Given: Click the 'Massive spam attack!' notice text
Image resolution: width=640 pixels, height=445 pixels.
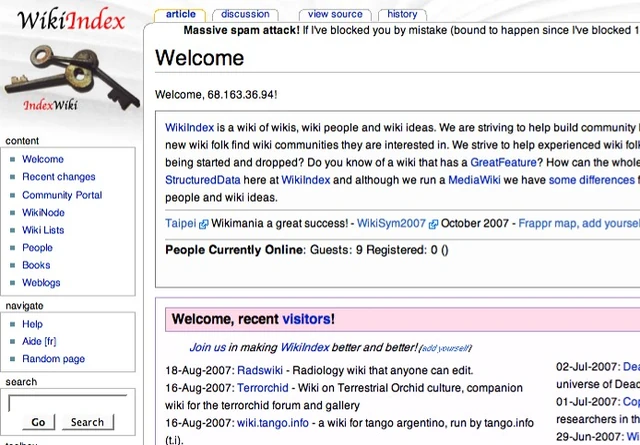Looking at the screenshot, I should 241,30.
